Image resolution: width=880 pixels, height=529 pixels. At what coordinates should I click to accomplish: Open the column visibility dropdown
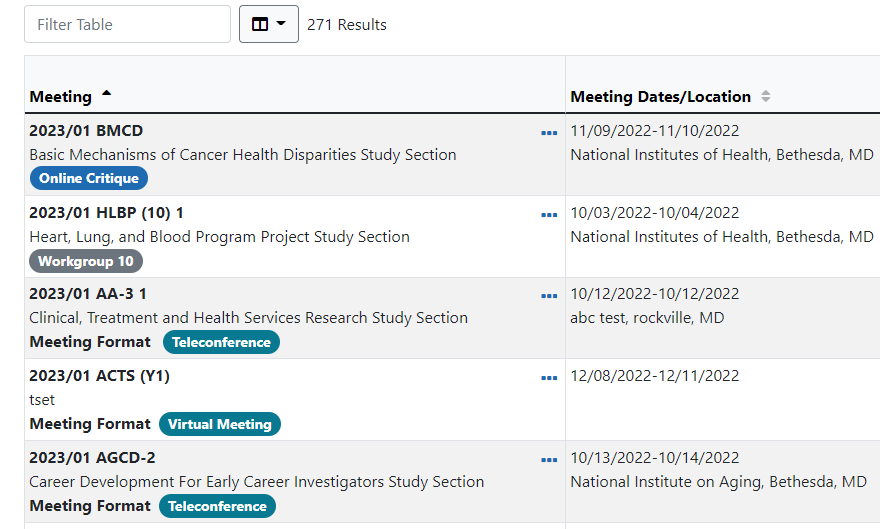(269, 24)
